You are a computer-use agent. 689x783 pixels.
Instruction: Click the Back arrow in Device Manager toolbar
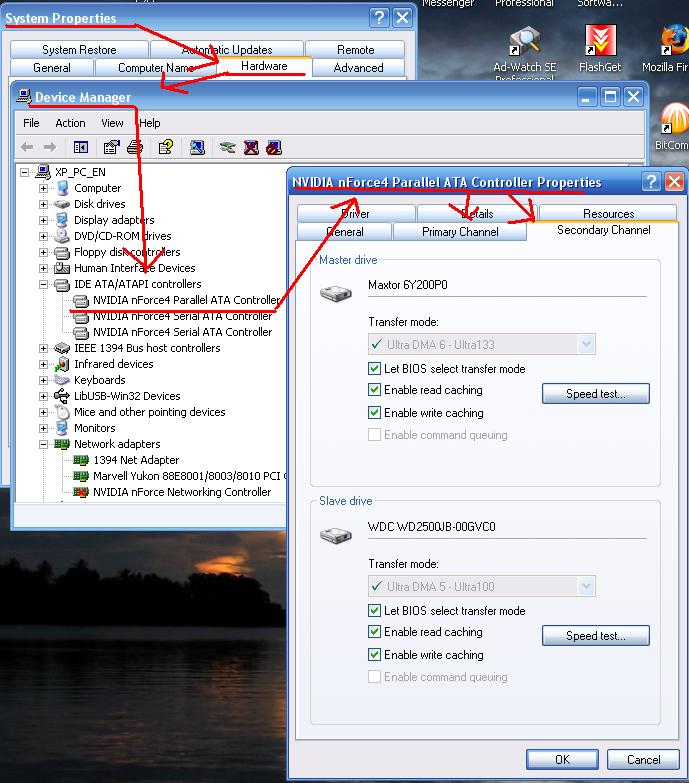click(27, 147)
